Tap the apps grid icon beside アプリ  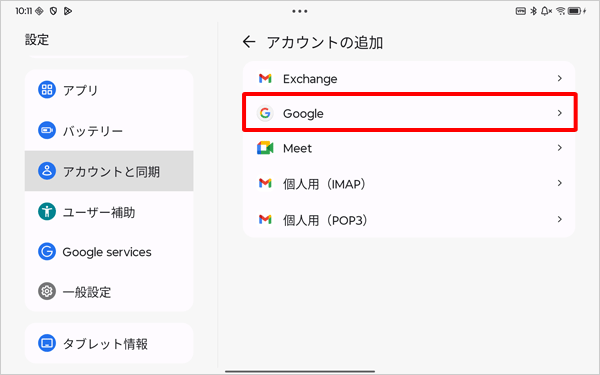pyautogui.click(x=47, y=90)
